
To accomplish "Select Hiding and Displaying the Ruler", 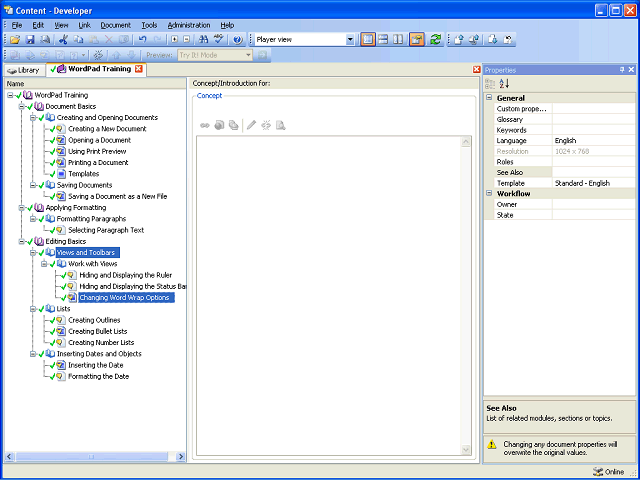I will pos(126,275).
